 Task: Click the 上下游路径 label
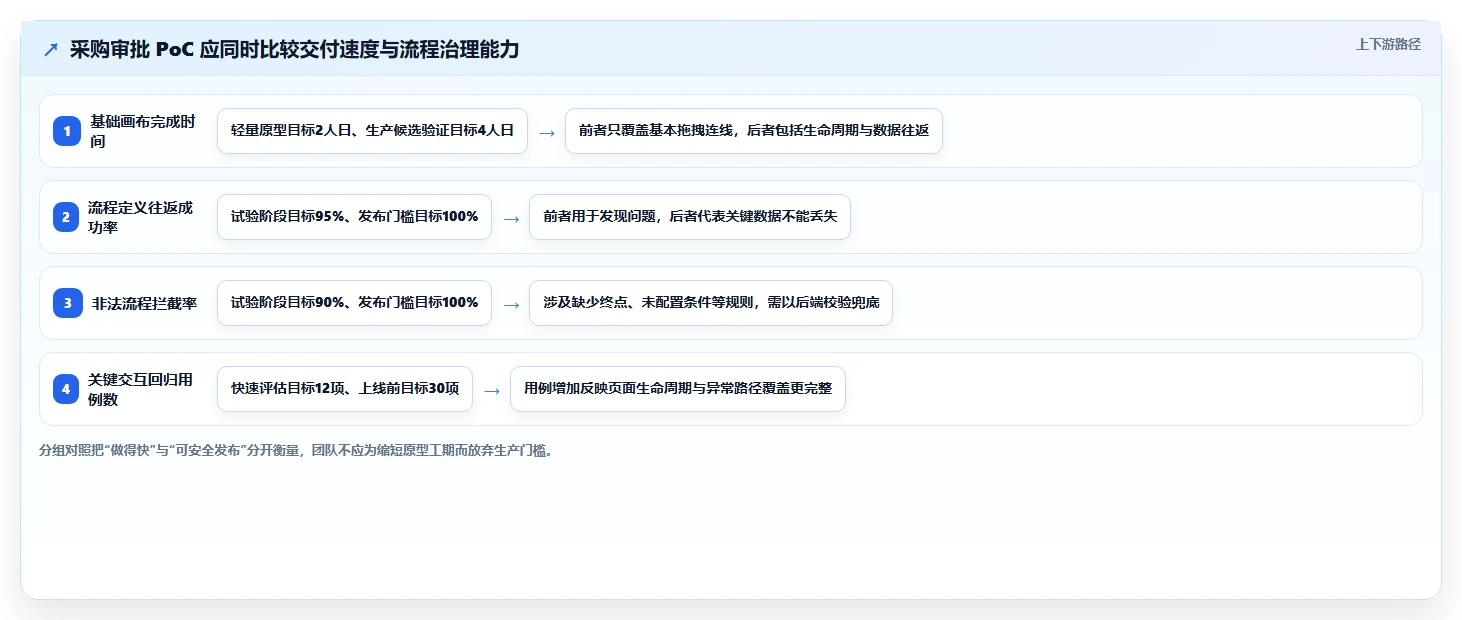1388,44
